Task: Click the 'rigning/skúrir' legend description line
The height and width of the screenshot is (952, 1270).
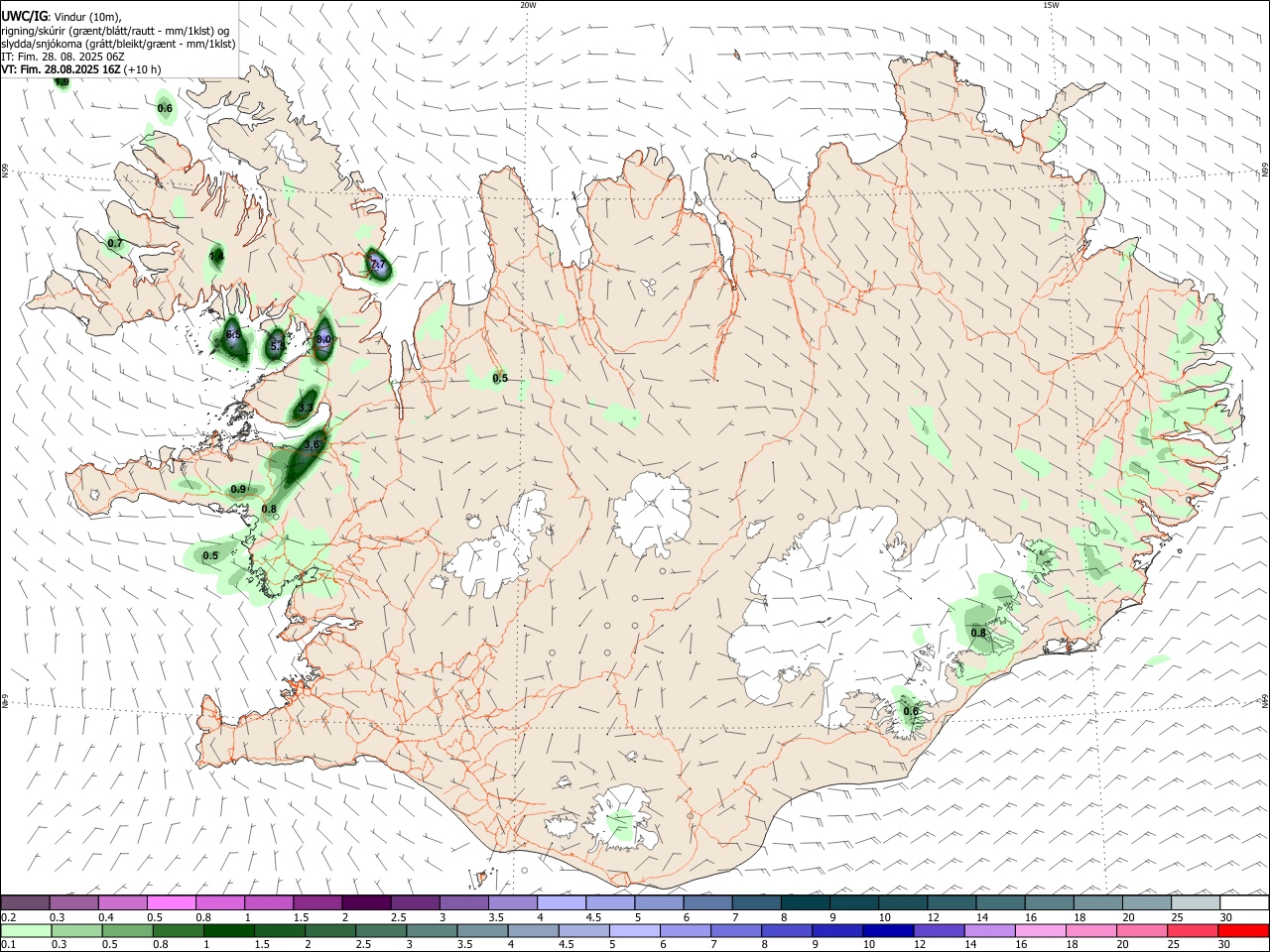Action: tap(116, 31)
